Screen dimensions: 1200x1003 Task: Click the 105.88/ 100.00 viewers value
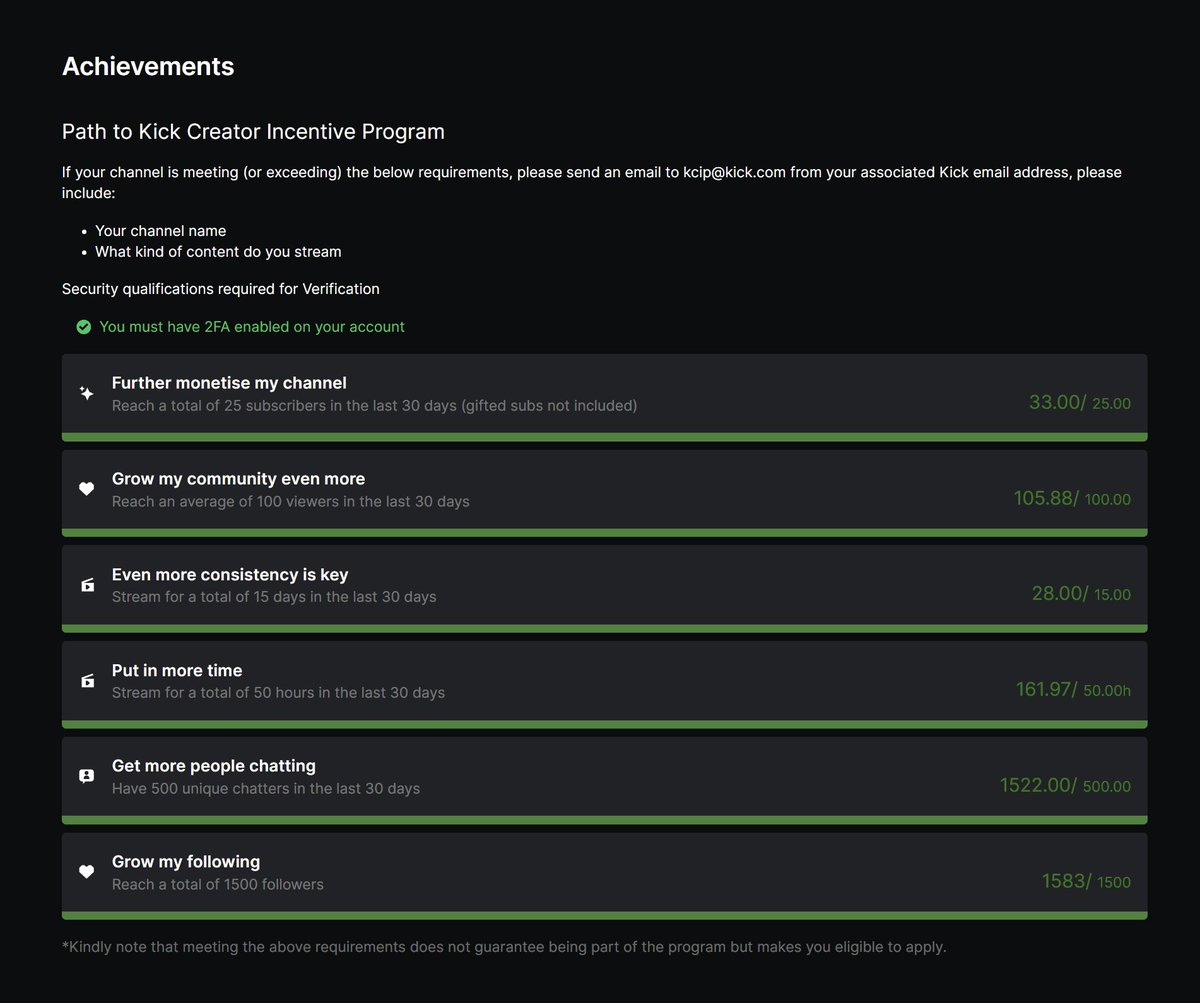click(x=1072, y=498)
